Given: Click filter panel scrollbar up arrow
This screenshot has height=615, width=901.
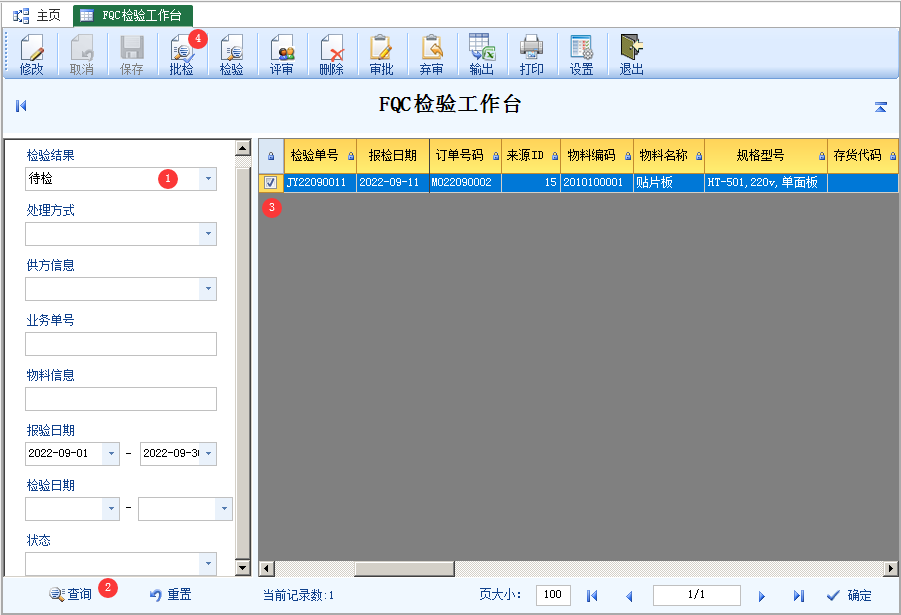Looking at the screenshot, I should click(243, 148).
